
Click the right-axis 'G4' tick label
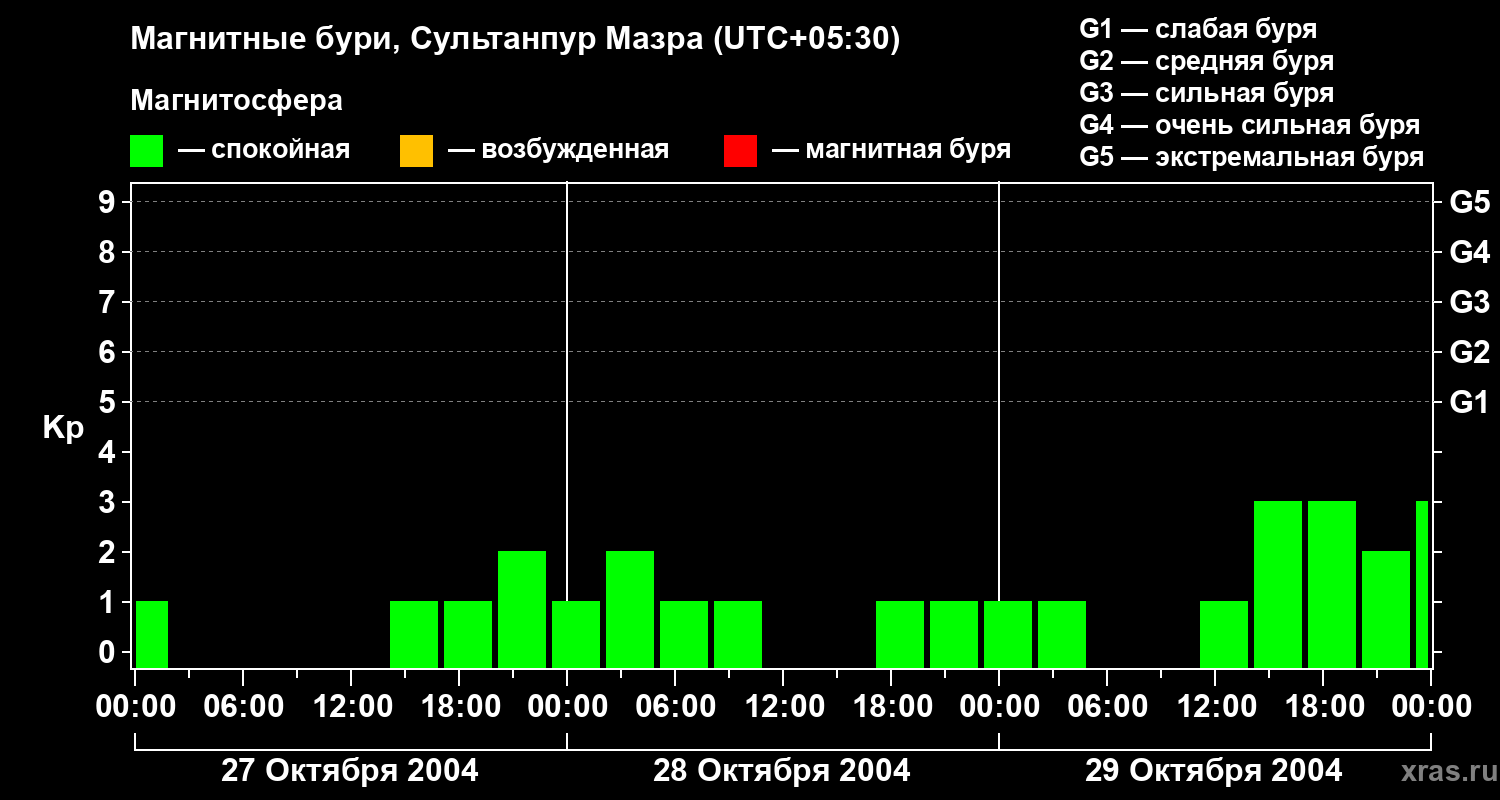click(1470, 252)
